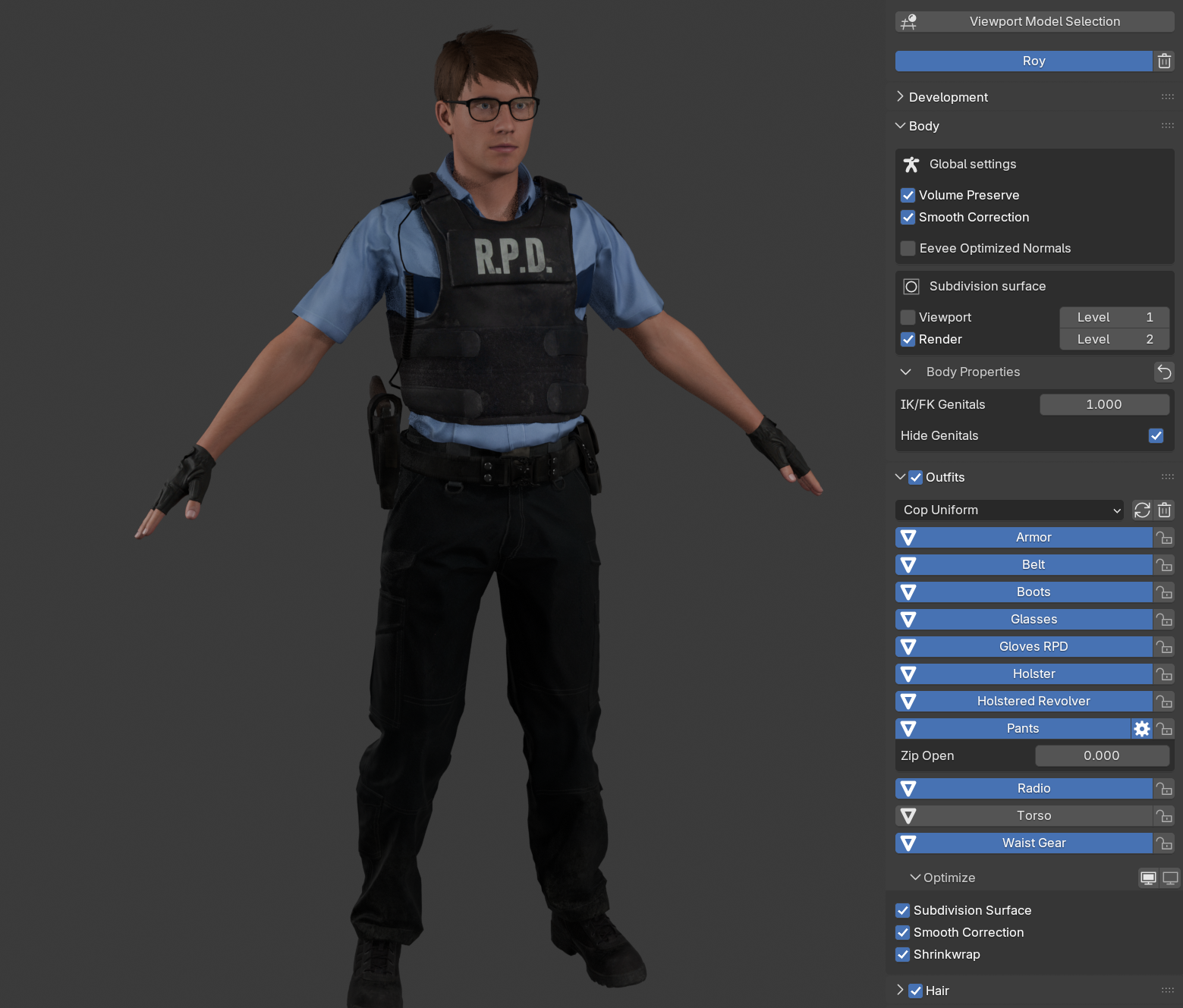Click the outlined monitor icon in Optimize

pos(1171,878)
